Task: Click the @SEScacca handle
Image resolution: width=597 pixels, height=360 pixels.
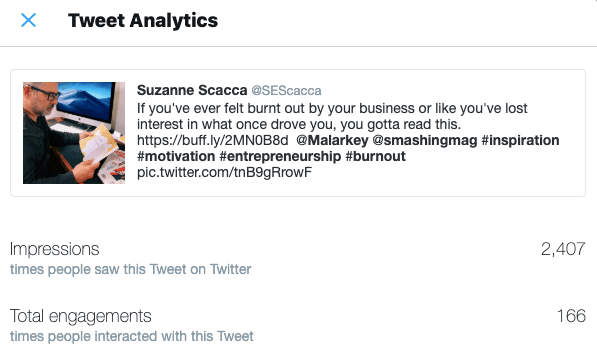Action: point(286,91)
